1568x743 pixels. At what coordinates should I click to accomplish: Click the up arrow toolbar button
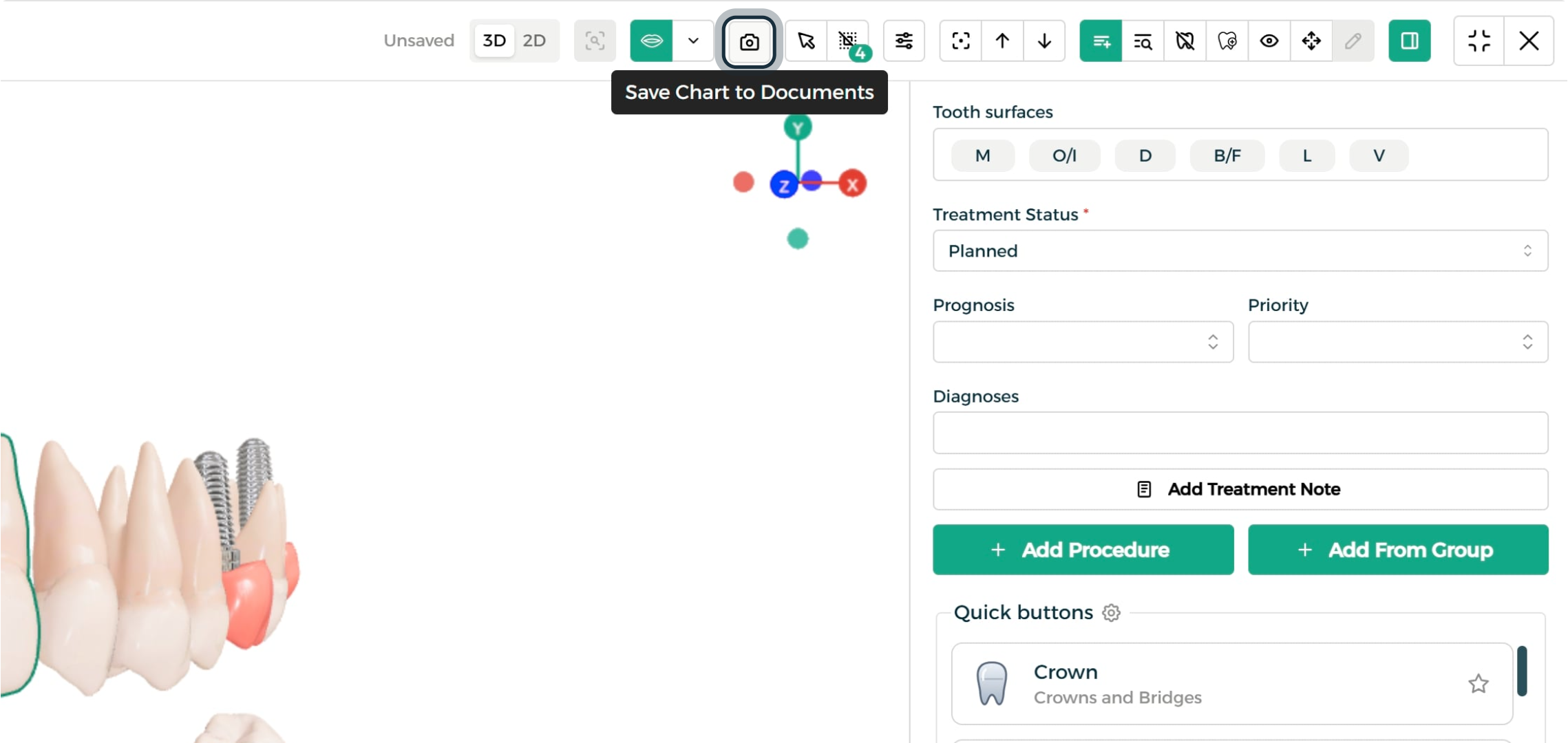click(1002, 41)
